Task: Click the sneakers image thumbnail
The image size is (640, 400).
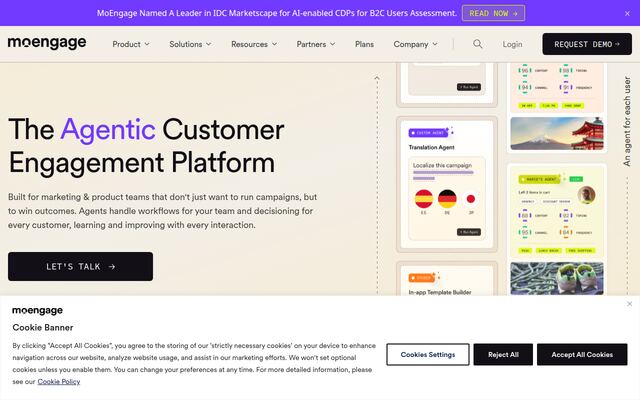Action: (x=557, y=278)
